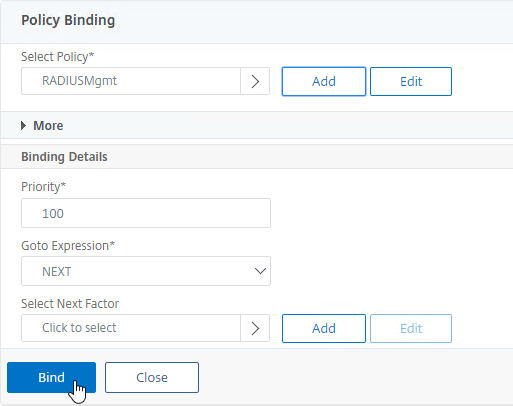Click Add next to Select Next Factor

tap(324, 328)
